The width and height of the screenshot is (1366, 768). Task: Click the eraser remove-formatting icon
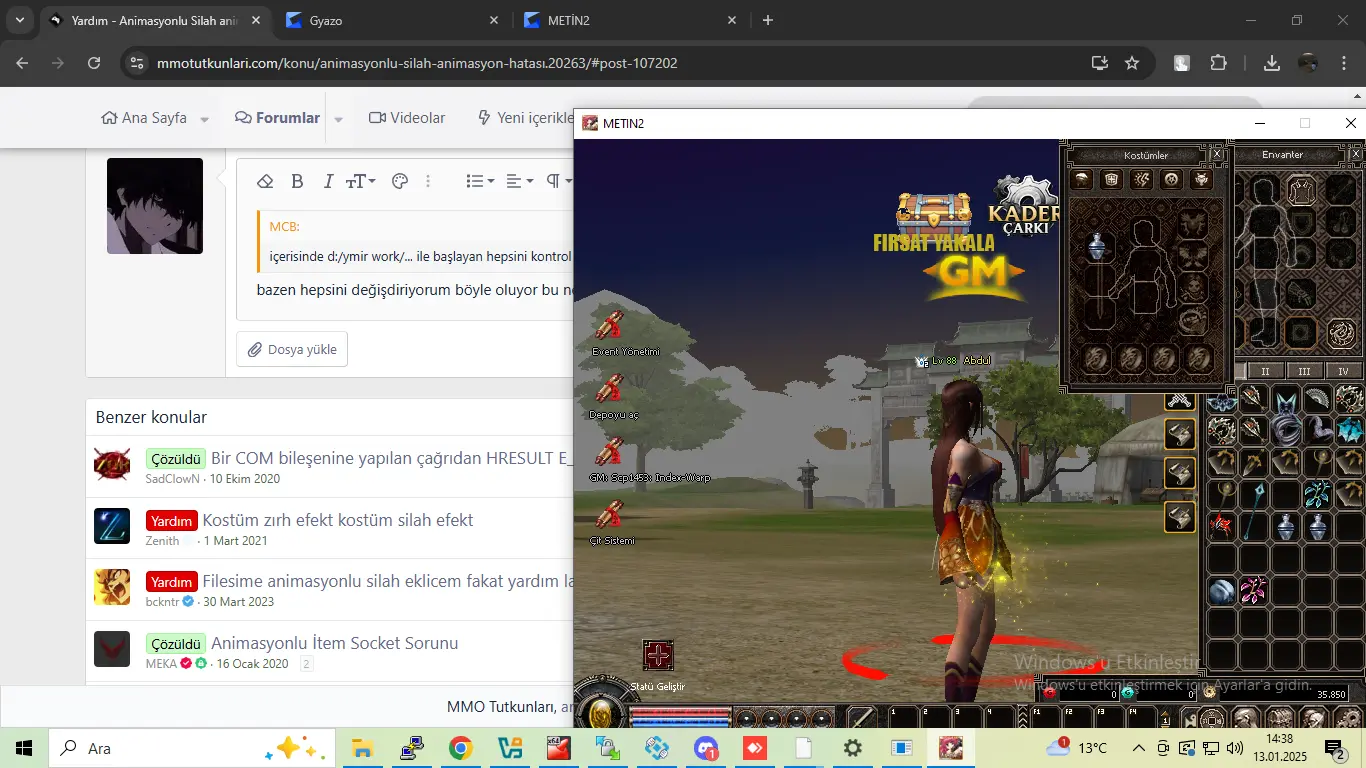[265, 181]
